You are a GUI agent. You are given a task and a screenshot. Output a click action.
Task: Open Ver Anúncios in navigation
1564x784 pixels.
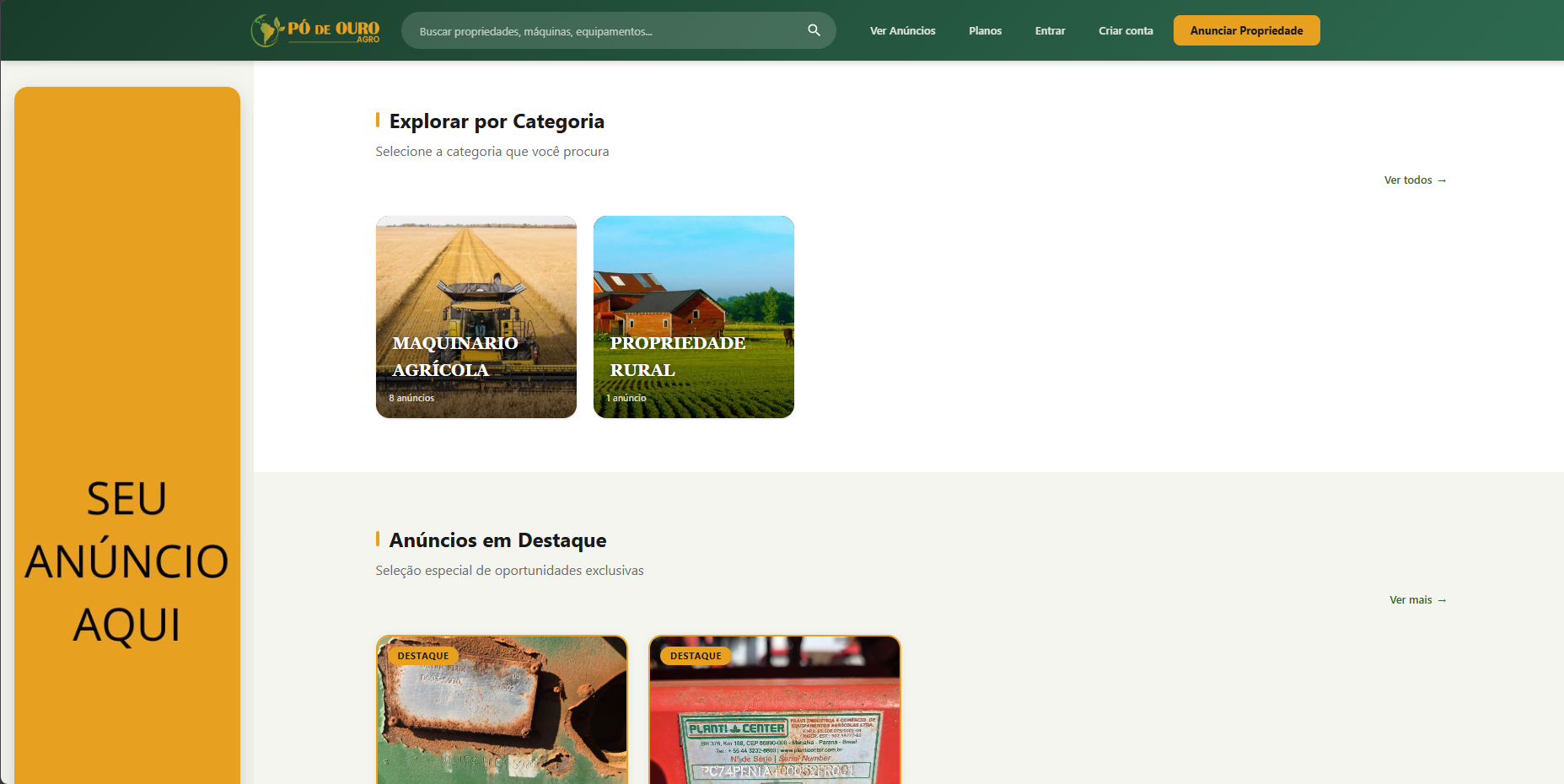click(x=902, y=30)
